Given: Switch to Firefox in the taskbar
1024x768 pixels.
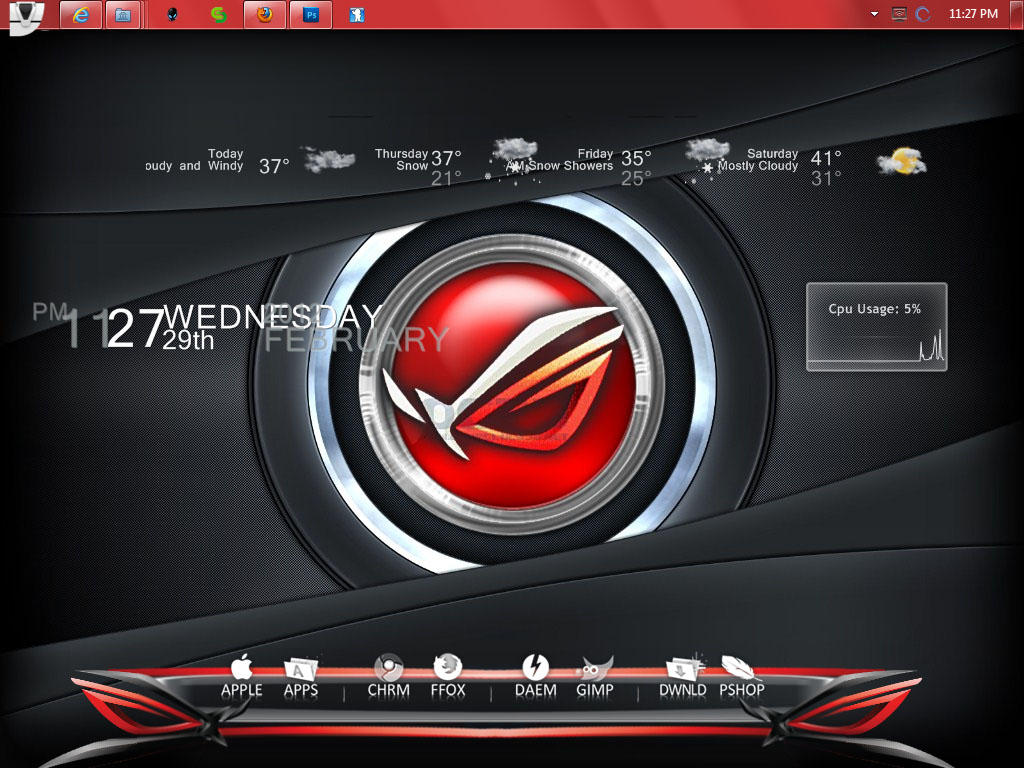Looking at the screenshot, I should 264,14.
